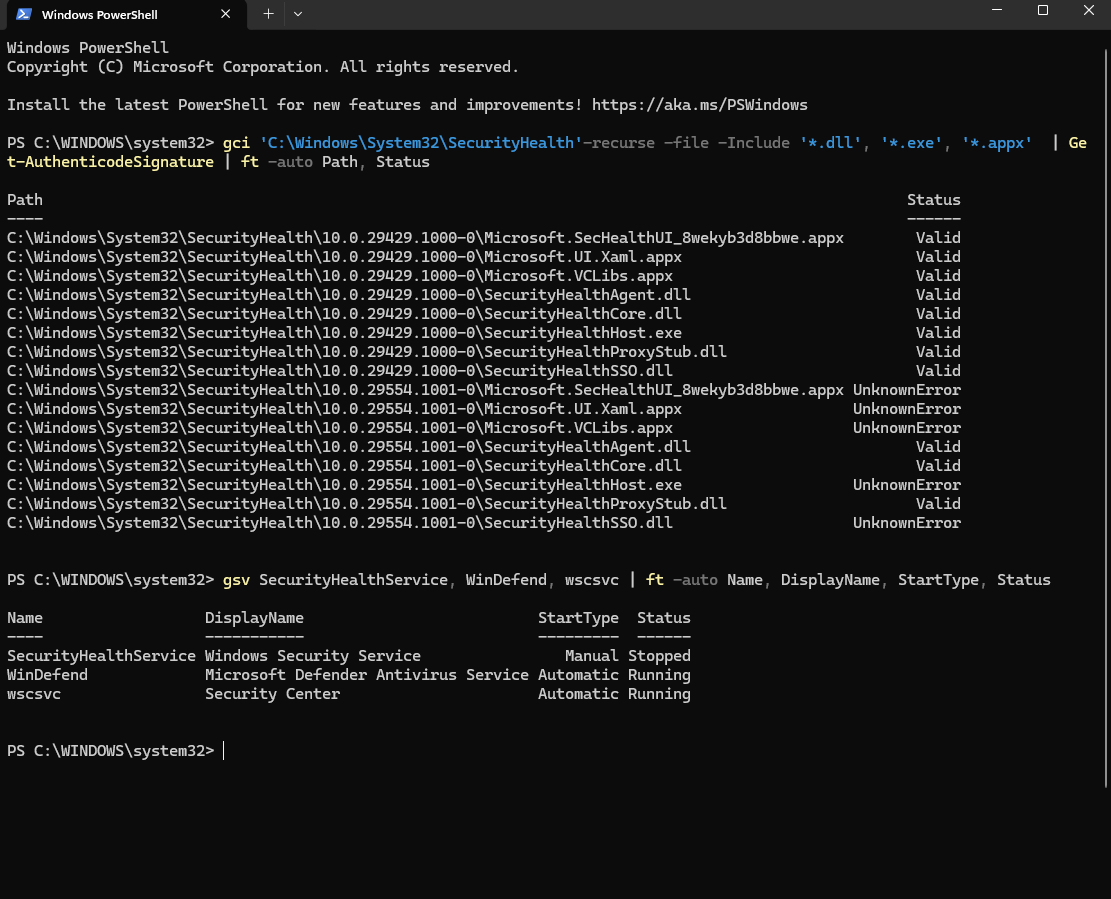This screenshot has width=1111, height=899.
Task: Click the PowerShell icon on the tab
Action: point(24,14)
